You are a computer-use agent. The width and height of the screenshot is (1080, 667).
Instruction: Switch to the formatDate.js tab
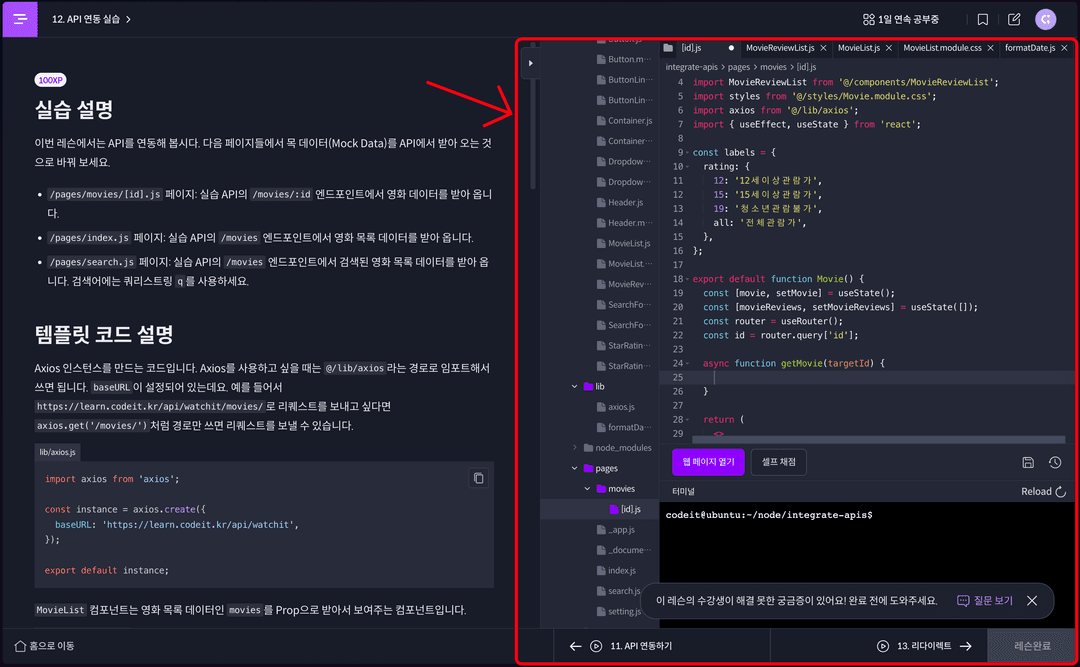pyautogui.click(x=1030, y=48)
